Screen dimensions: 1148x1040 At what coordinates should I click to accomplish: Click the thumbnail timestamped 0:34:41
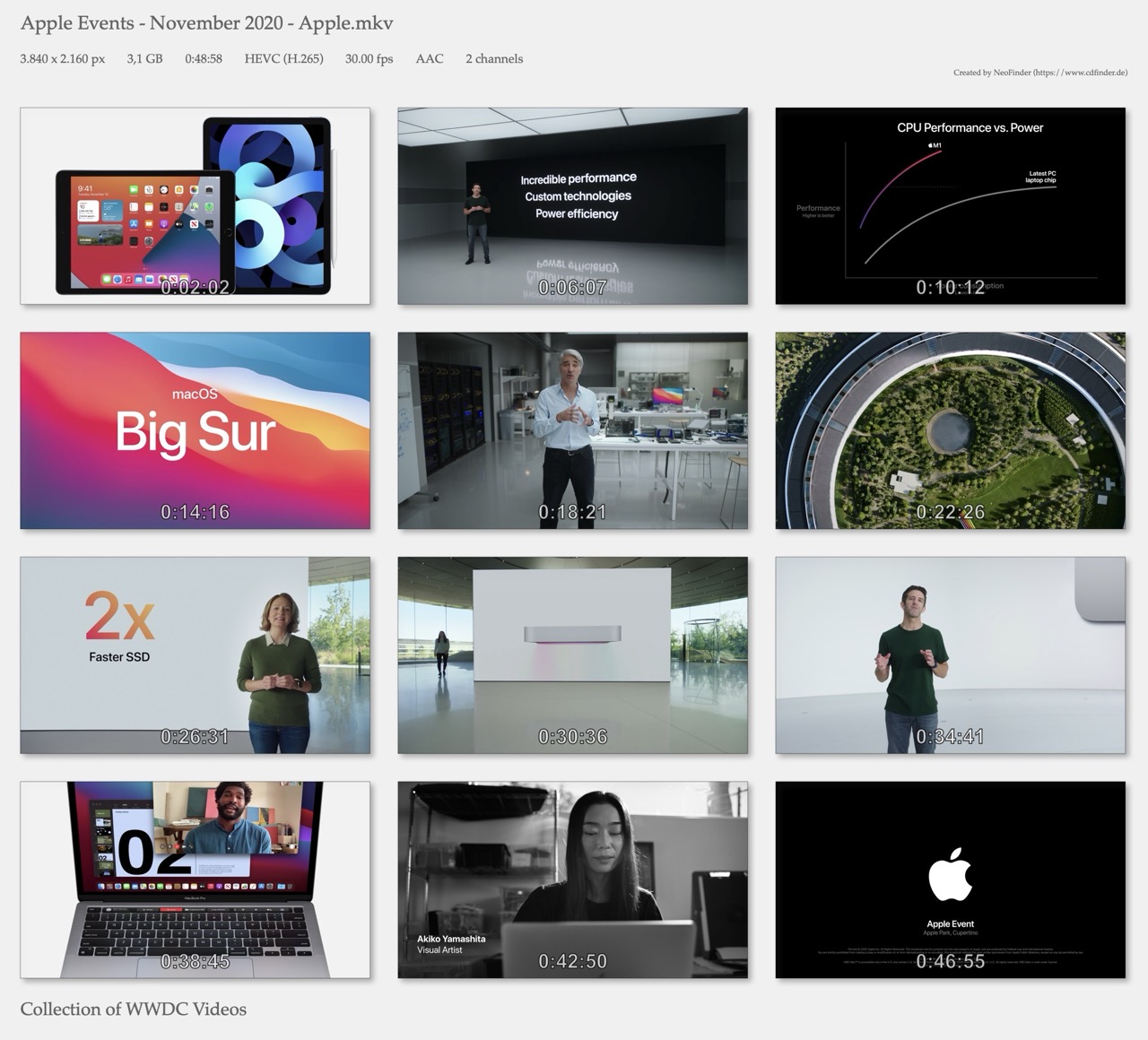[x=950, y=655]
